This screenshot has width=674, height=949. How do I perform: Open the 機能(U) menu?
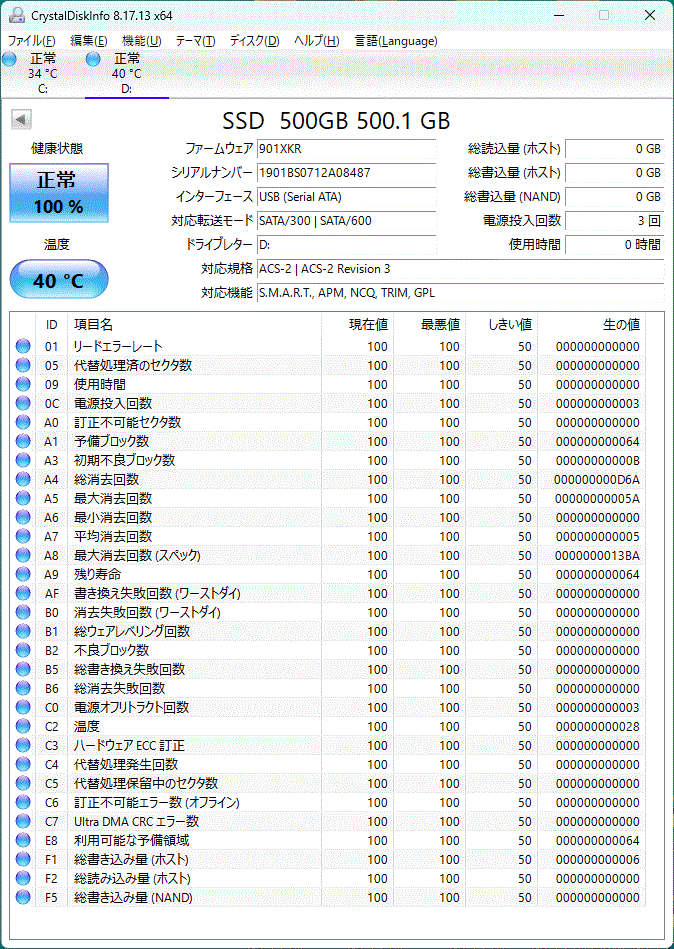coord(142,41)
